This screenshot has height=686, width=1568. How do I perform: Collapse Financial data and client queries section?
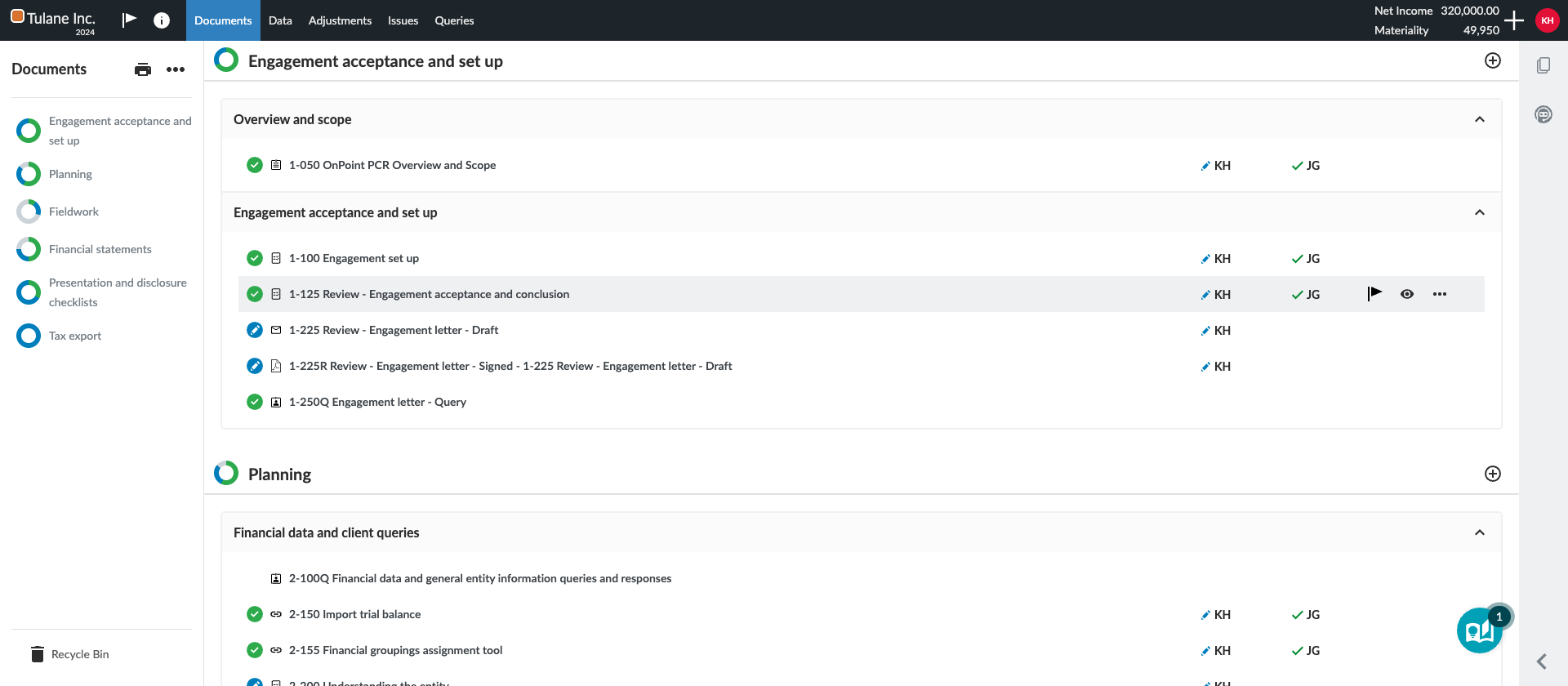[x=1479, y=532]
